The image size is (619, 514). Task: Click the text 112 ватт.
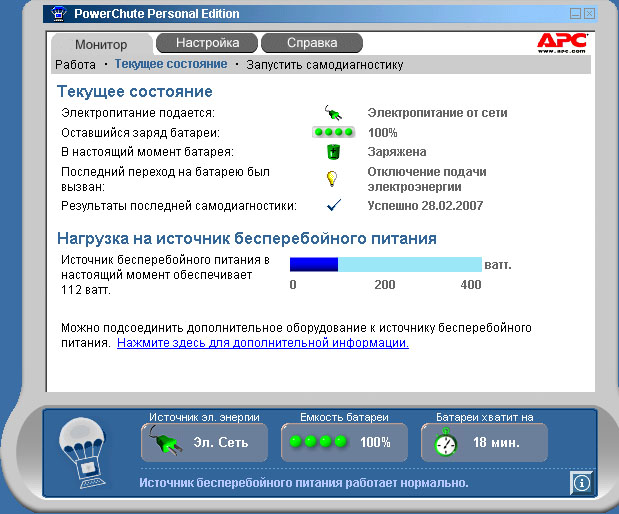pyautogui.click(x=86, y=290)
